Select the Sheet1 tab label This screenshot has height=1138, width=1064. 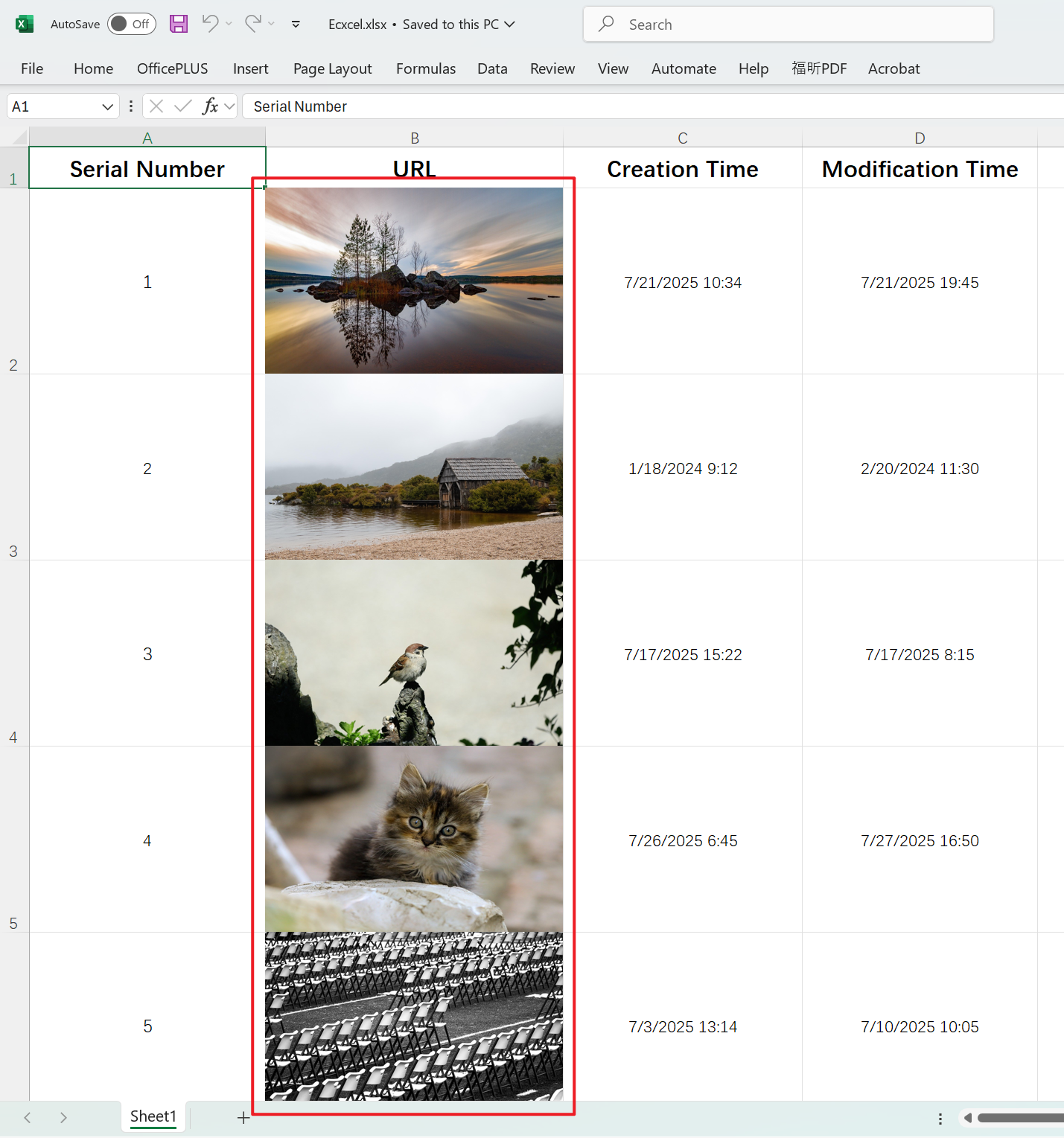coord(153,1116)
